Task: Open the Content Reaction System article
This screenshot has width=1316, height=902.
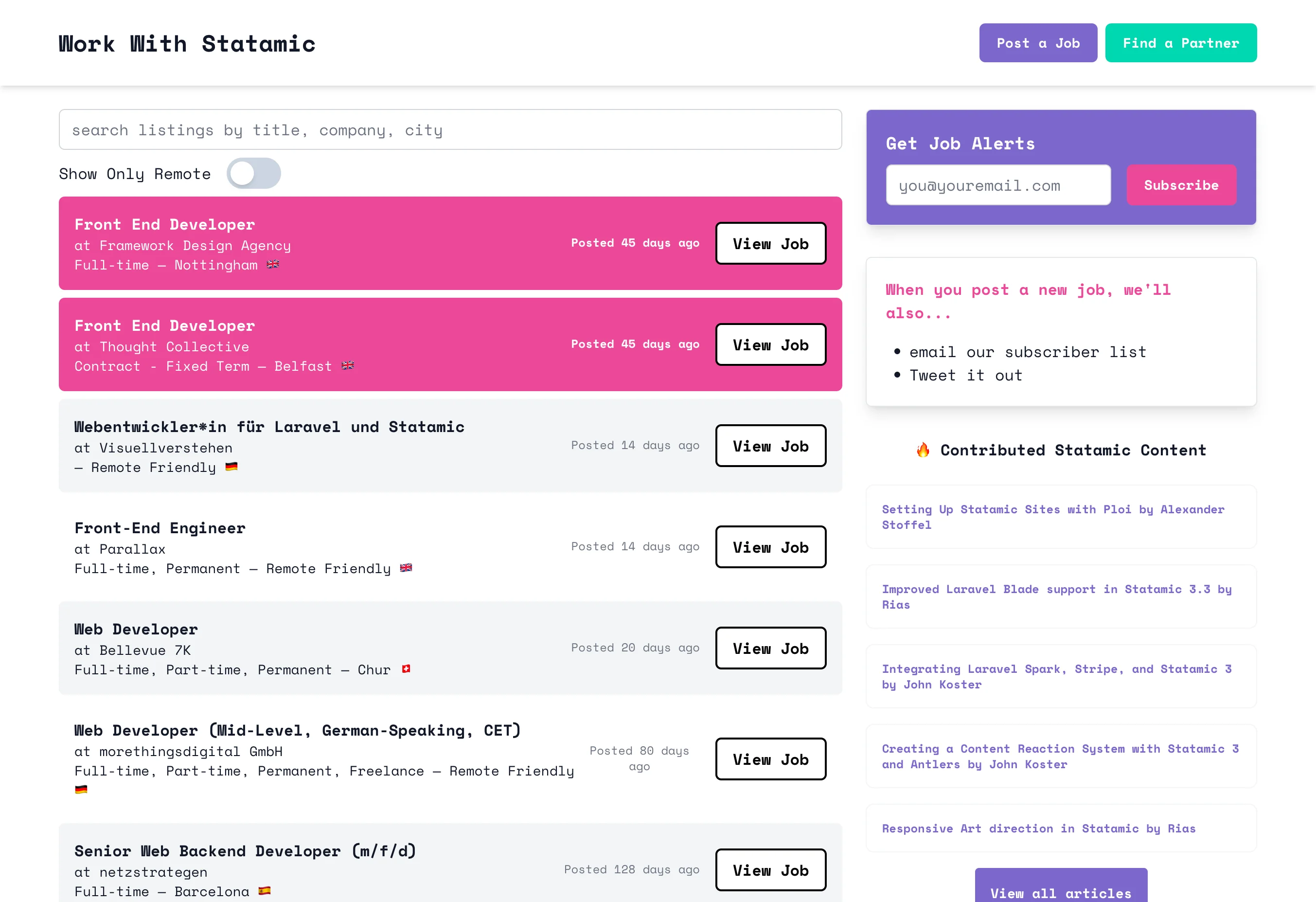Action: [1061, 757]
